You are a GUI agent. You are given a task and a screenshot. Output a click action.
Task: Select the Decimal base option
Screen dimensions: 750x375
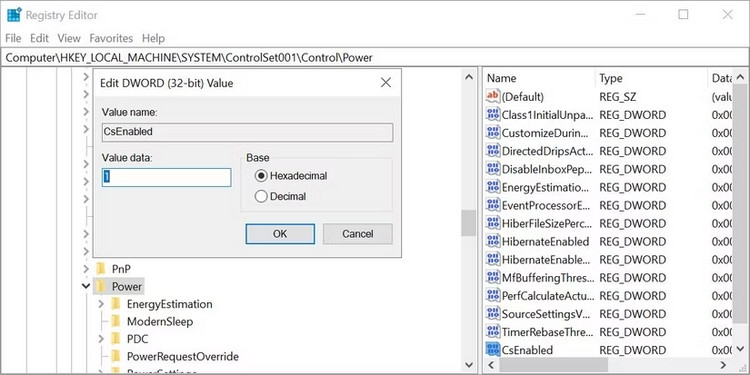coord(261,196)
